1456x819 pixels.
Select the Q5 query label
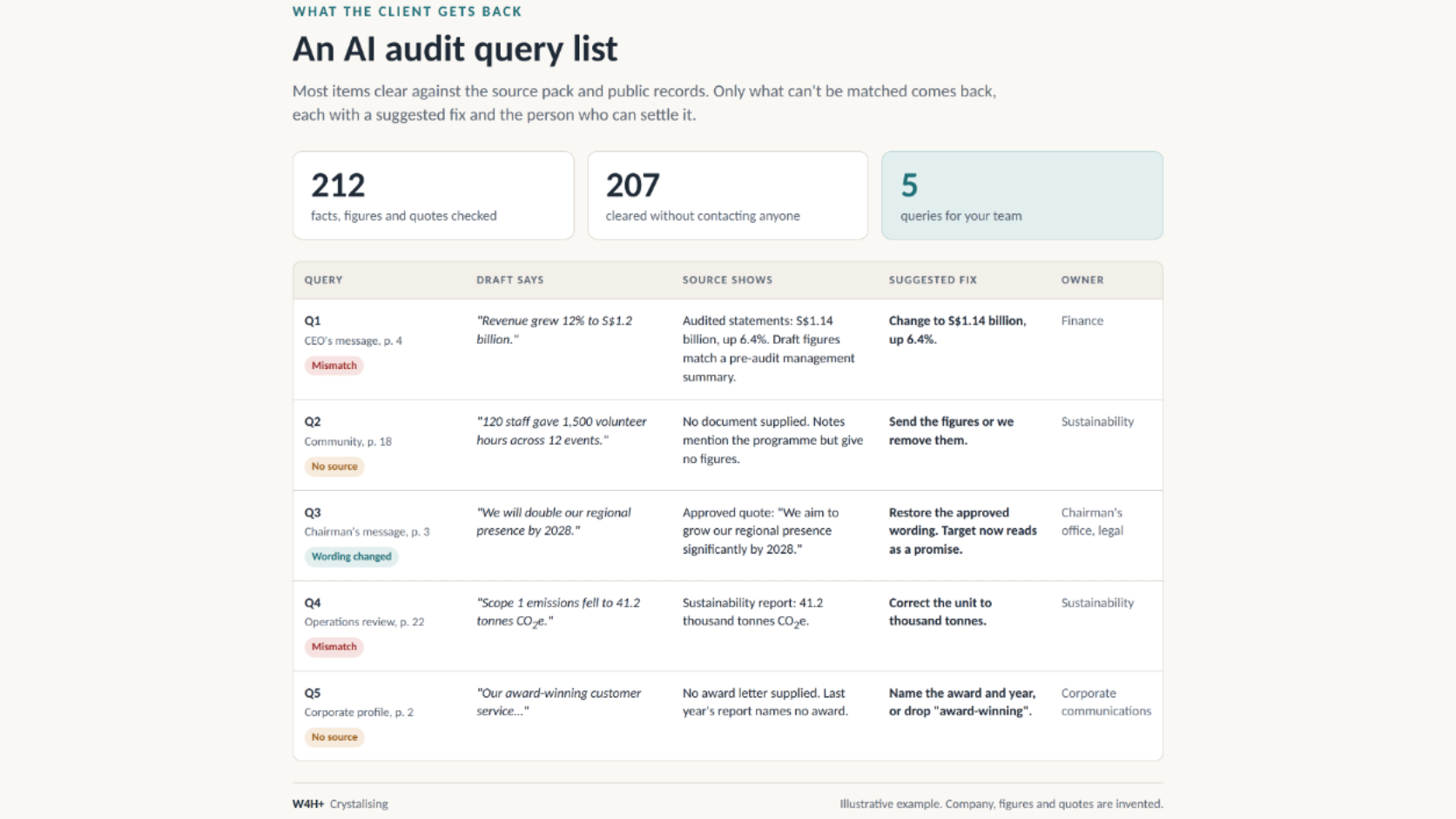point(313,693)
